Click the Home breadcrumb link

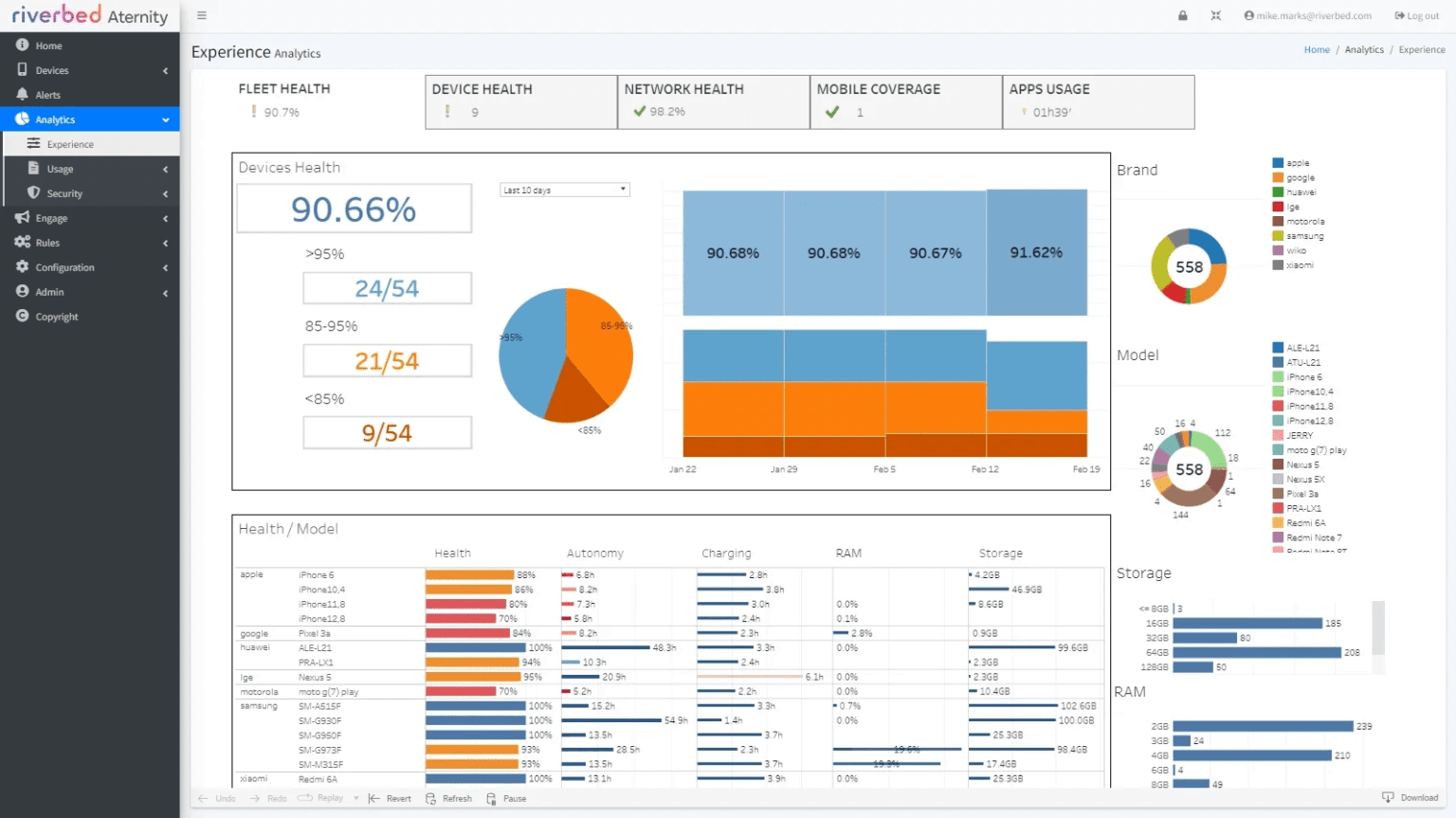[x=1316, y=50]
